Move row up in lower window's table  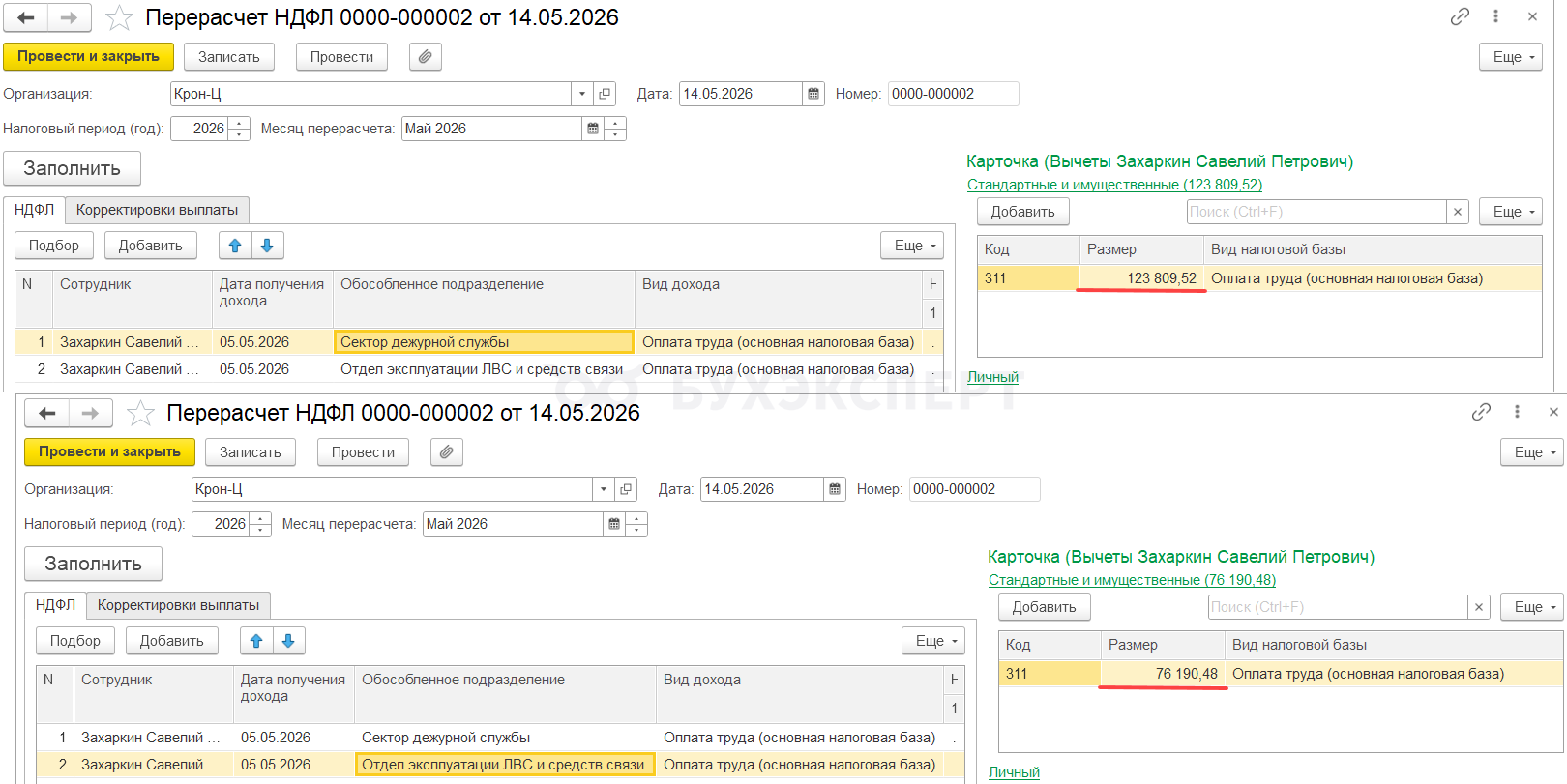256,641
